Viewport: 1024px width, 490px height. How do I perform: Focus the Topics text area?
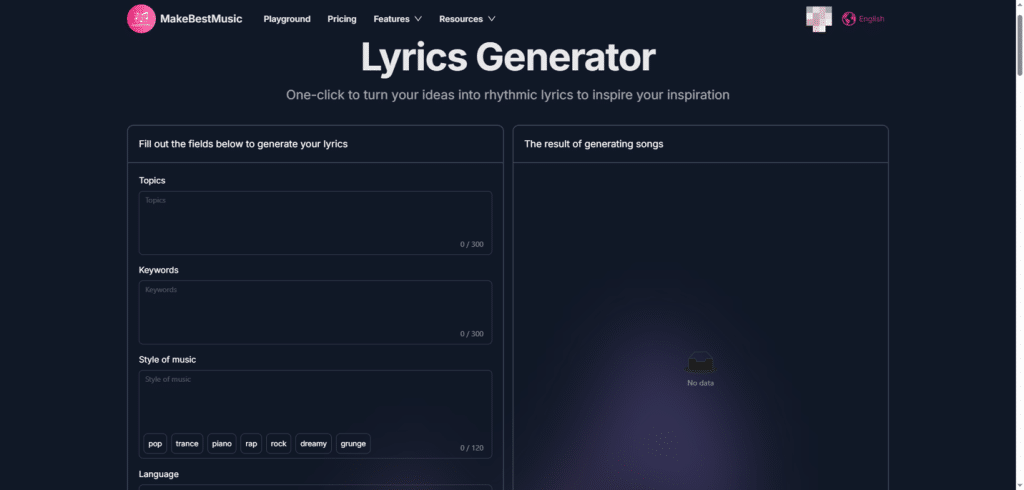pos(315,223)
